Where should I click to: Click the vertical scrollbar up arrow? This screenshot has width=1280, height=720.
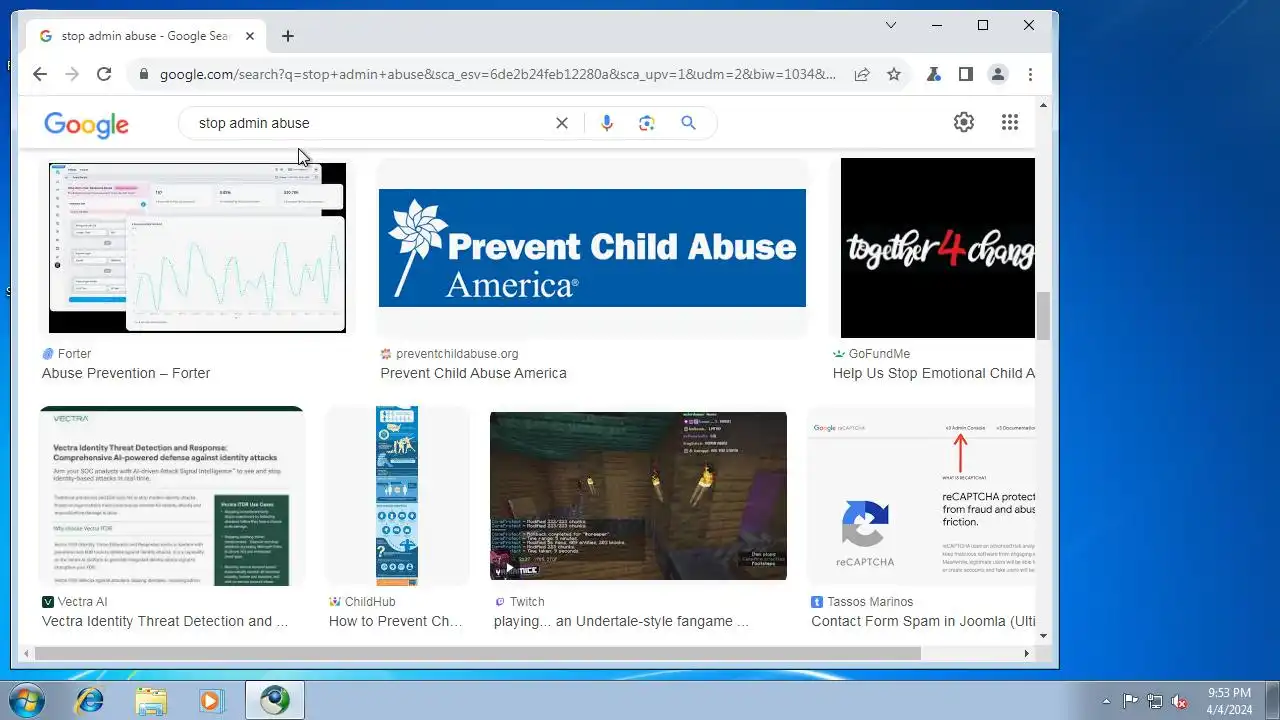tap(1044, 104)
